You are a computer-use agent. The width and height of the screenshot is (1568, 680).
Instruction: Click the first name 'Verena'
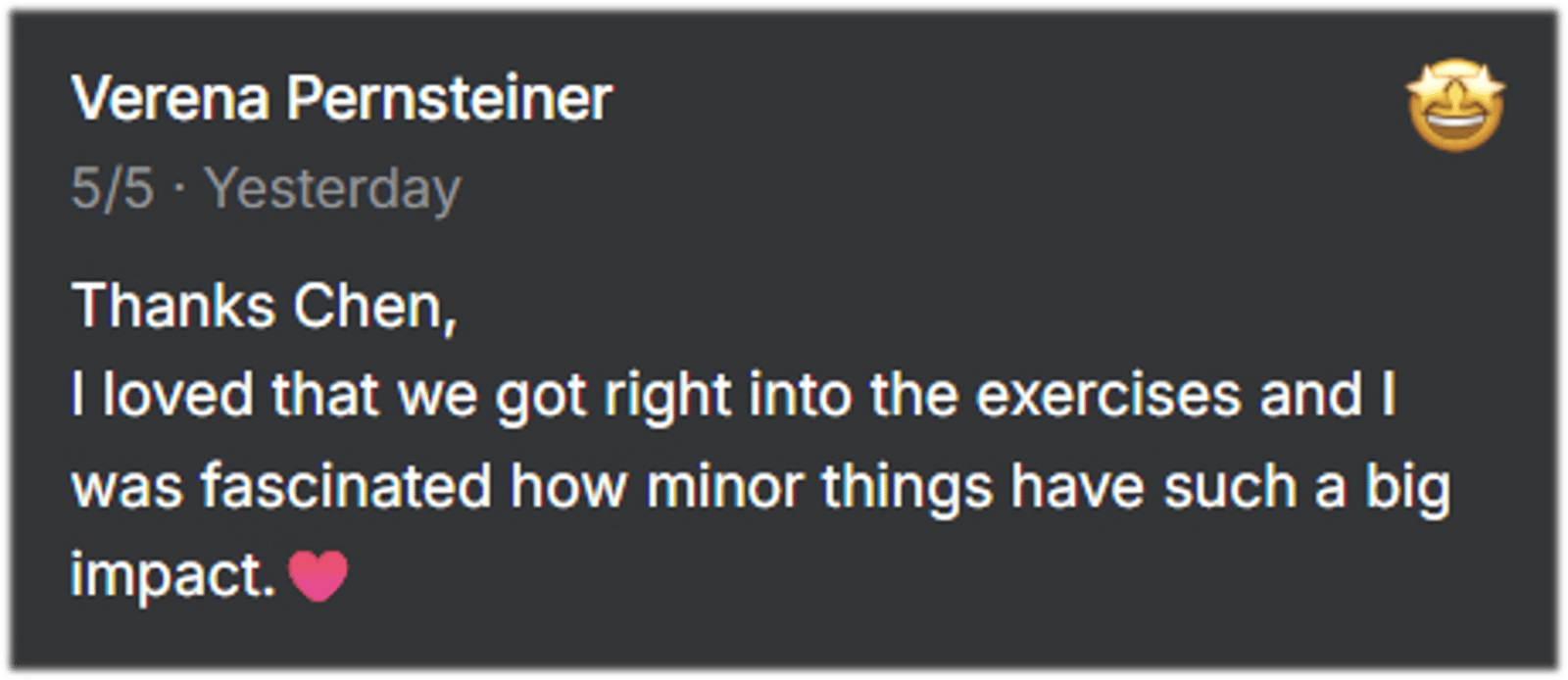tap(170, 99)
